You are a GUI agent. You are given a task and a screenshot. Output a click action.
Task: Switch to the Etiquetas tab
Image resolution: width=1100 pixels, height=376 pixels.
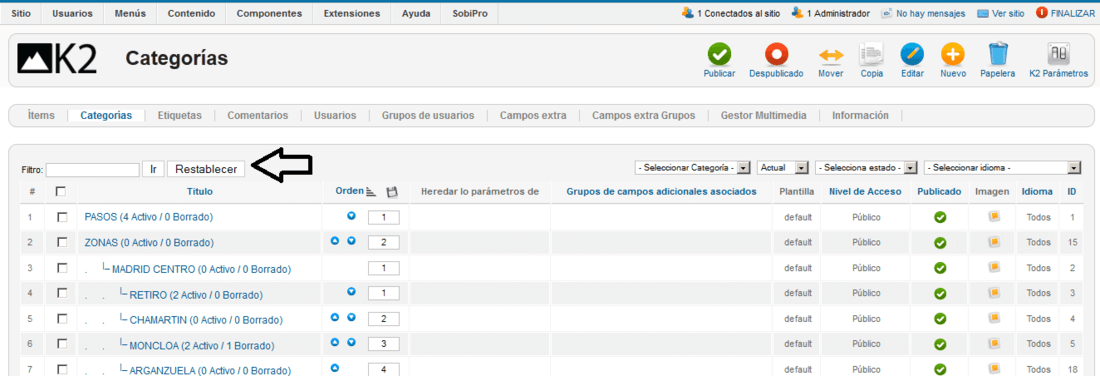(x=180, y=116)
